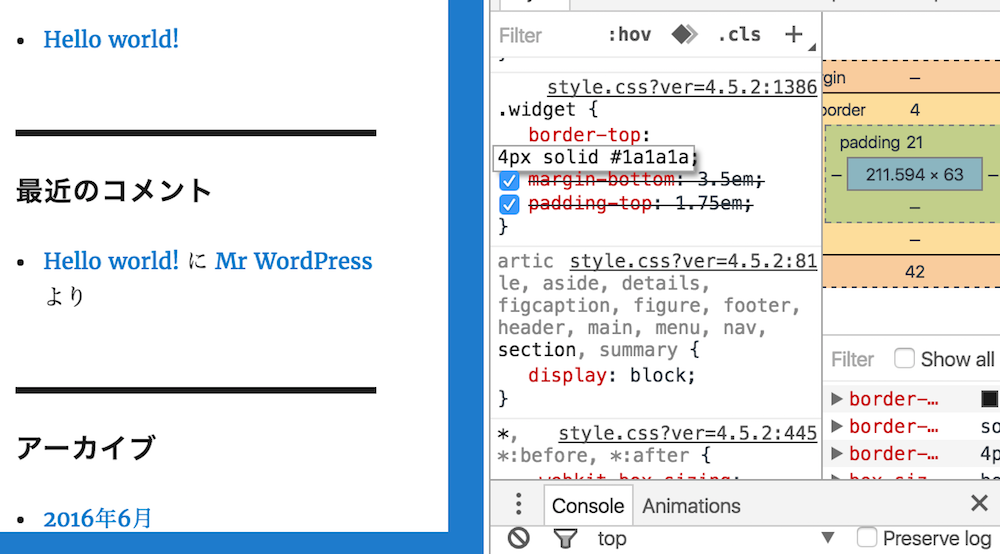Open the 2016年6月 archive link

coord(98,518)
